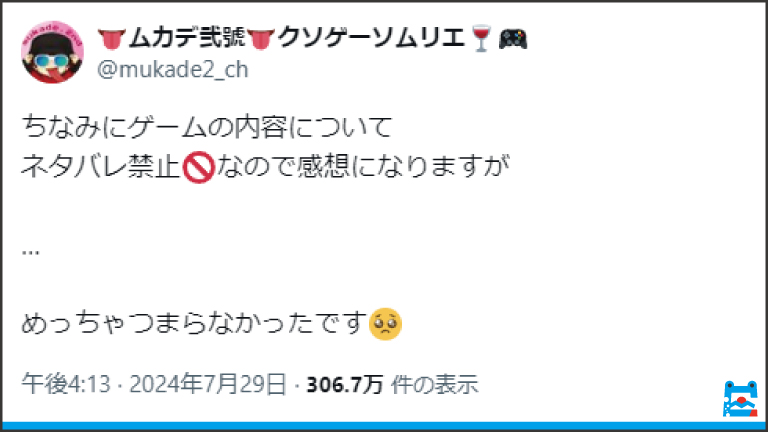Click the 件の表示 views label
Image resolution: width=768 pixels, height=432 pixels.
tap(434, 384)
